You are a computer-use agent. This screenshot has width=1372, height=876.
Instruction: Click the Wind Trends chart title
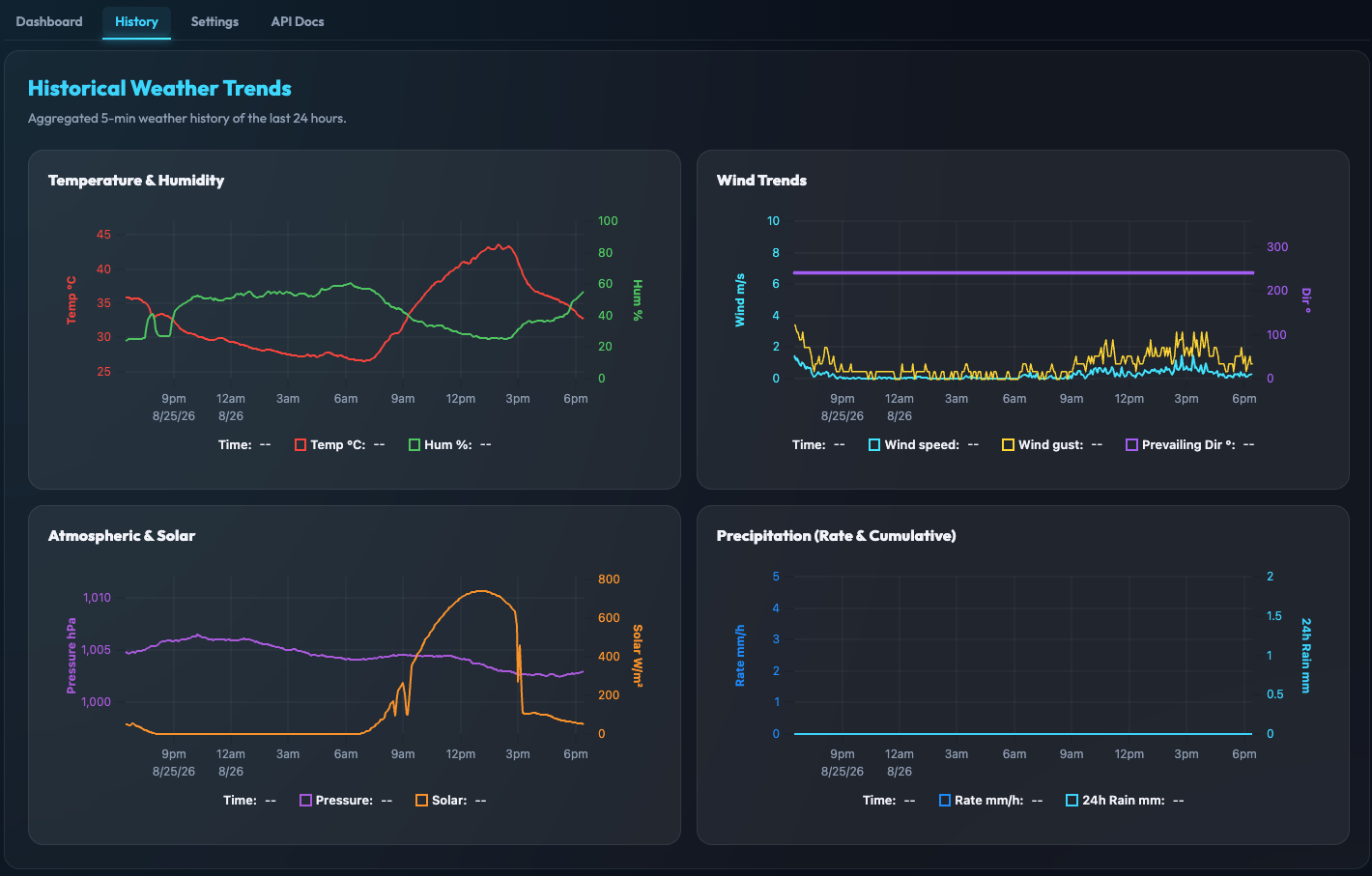(761, 181)
